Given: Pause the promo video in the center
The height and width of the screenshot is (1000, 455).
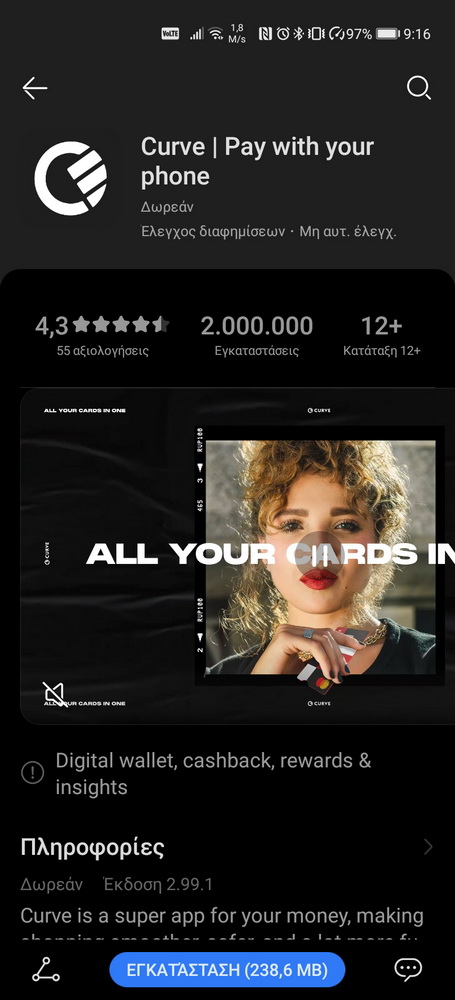Looking at the screenshot, I should click(323, 555).
